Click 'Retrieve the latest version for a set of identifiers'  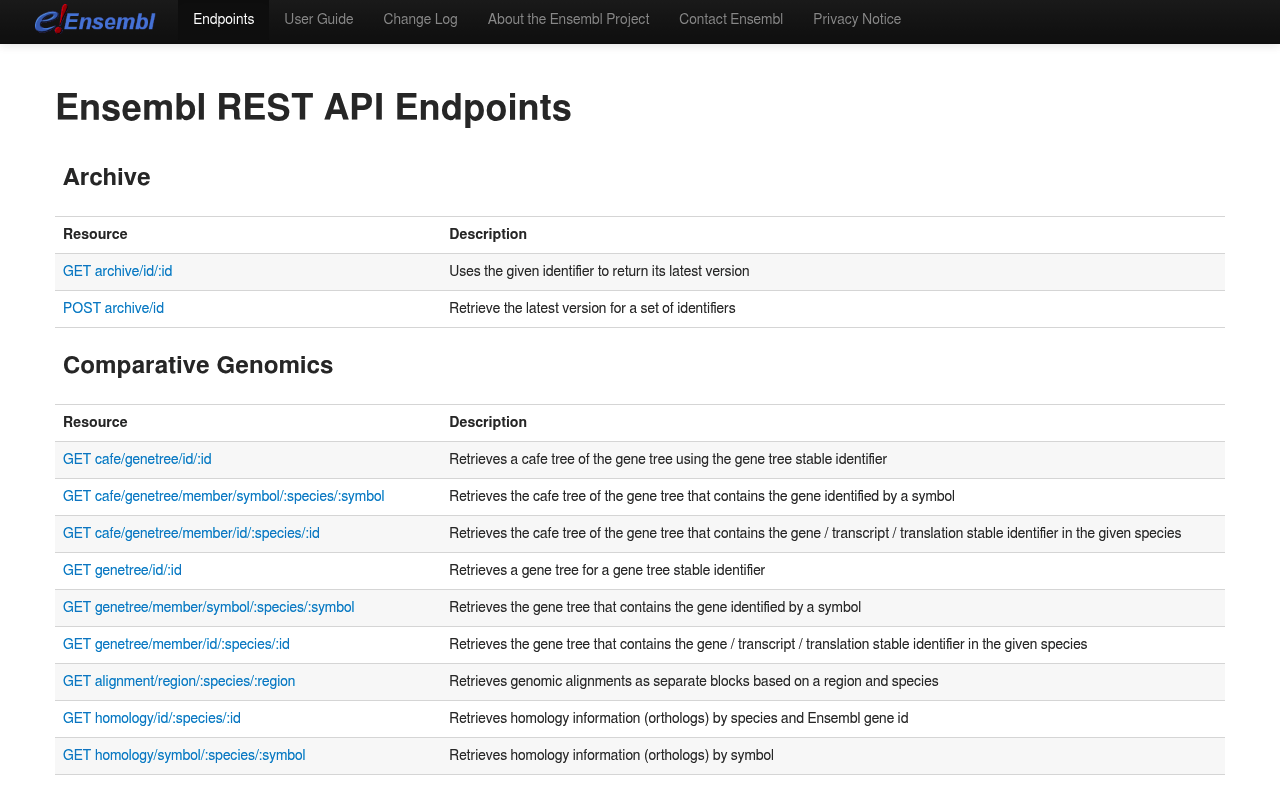592,308
